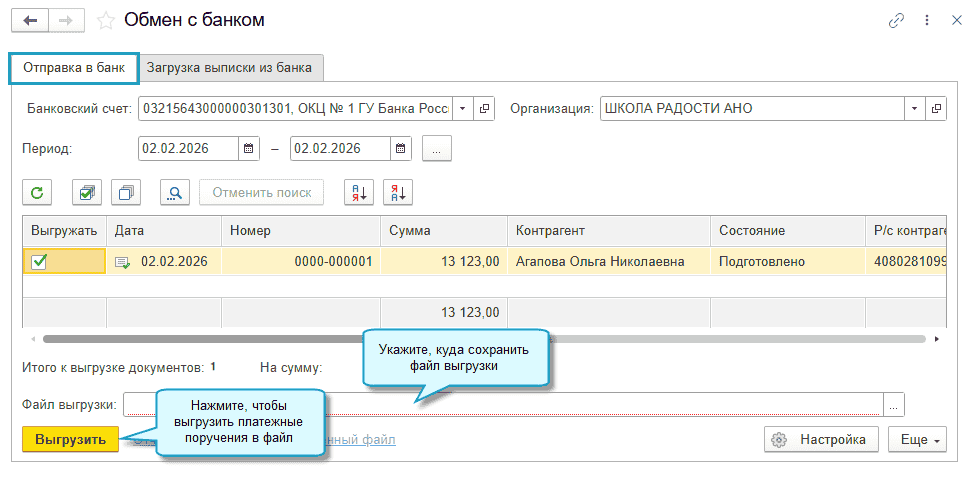
Task: Expand the Банковский счет dropdown arrow
Action: [463, 108]
